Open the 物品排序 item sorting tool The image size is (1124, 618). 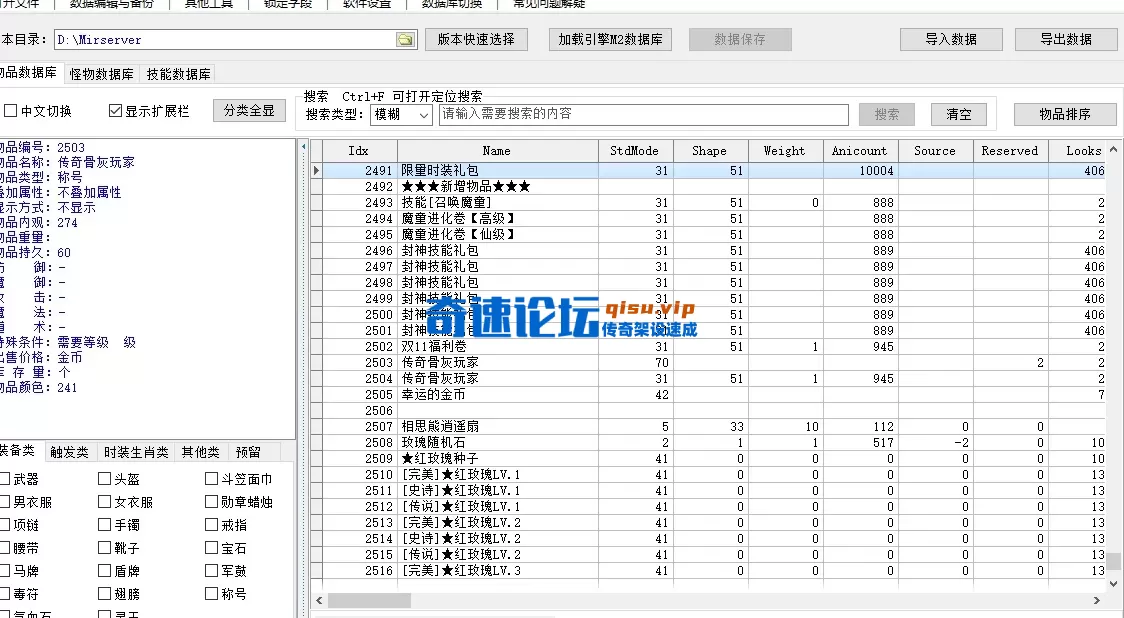click(x=1065, y=113)
